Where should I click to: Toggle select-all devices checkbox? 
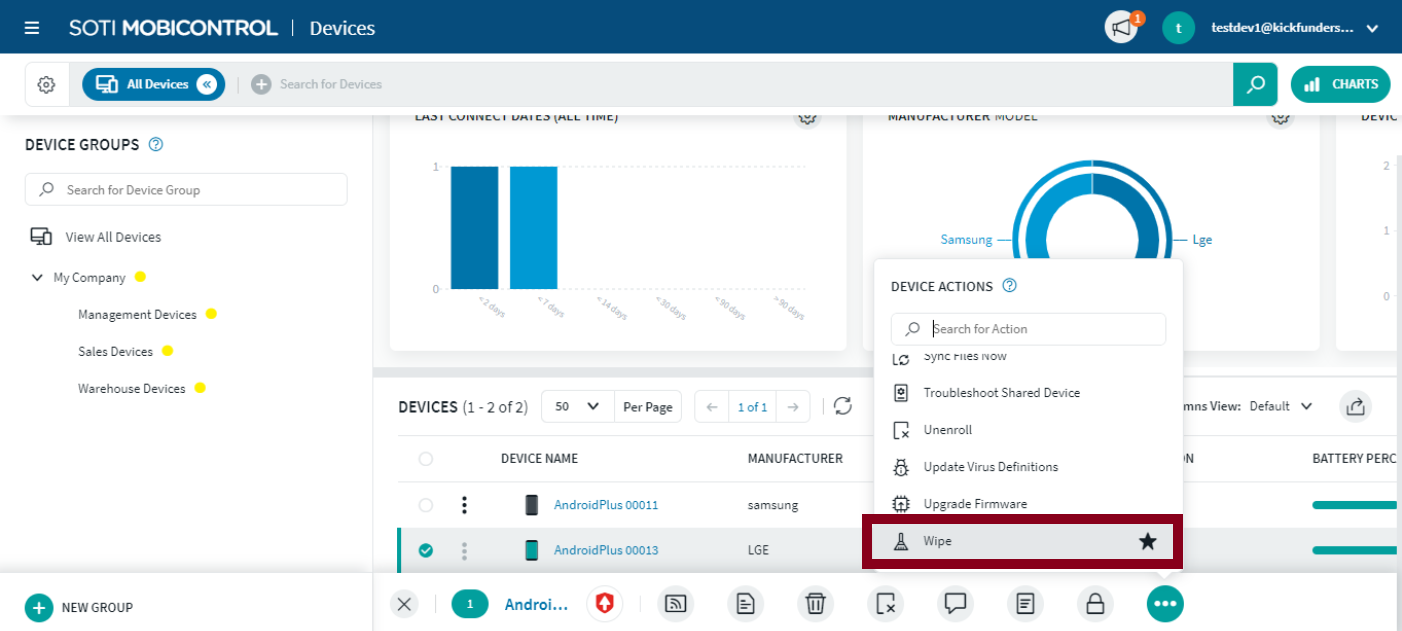click(x=426, y=459)
